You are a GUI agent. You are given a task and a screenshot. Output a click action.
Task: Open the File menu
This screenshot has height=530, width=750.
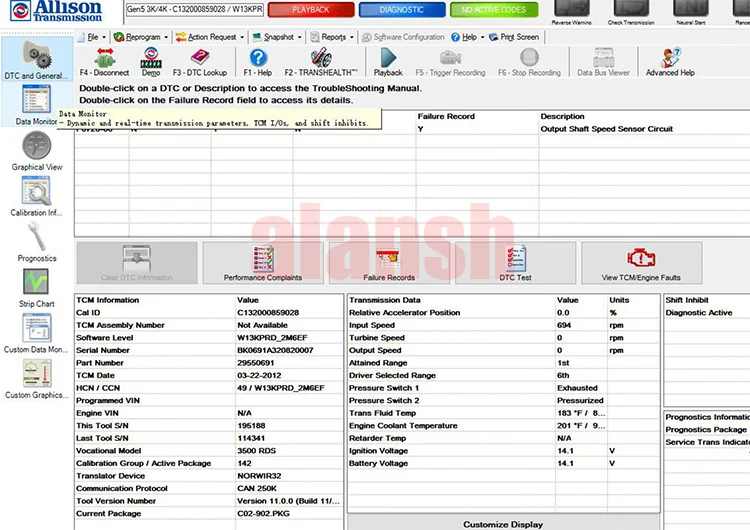click(x=92, y=37)
